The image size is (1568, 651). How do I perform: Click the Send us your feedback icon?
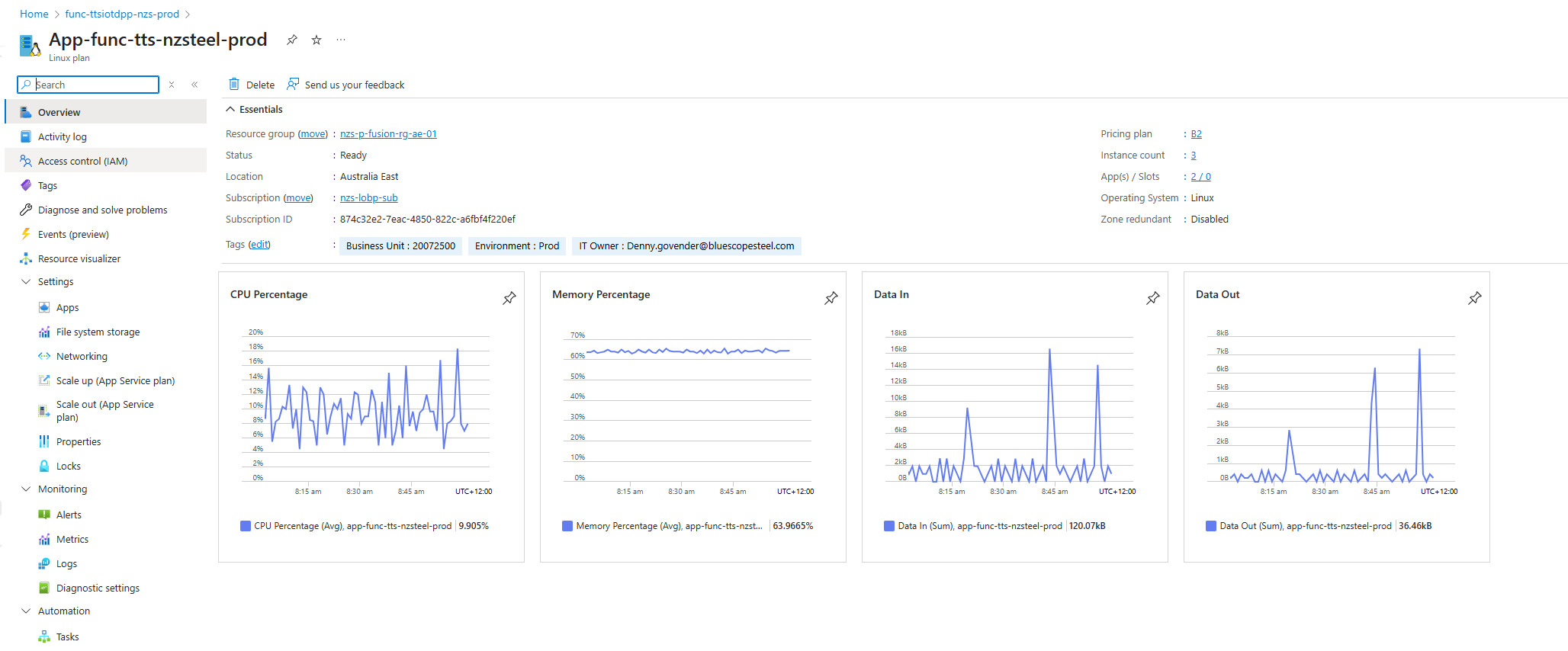(x=293, y=85)
